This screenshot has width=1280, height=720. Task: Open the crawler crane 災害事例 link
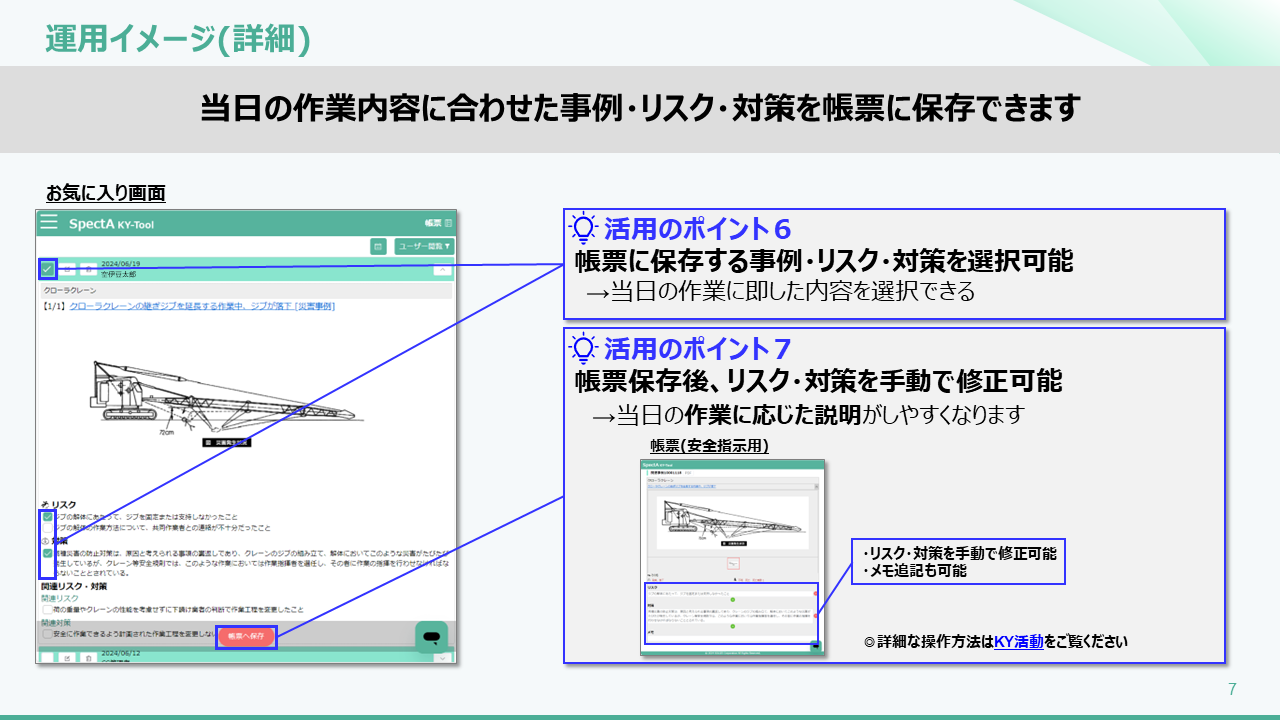(x=202, y=306)
